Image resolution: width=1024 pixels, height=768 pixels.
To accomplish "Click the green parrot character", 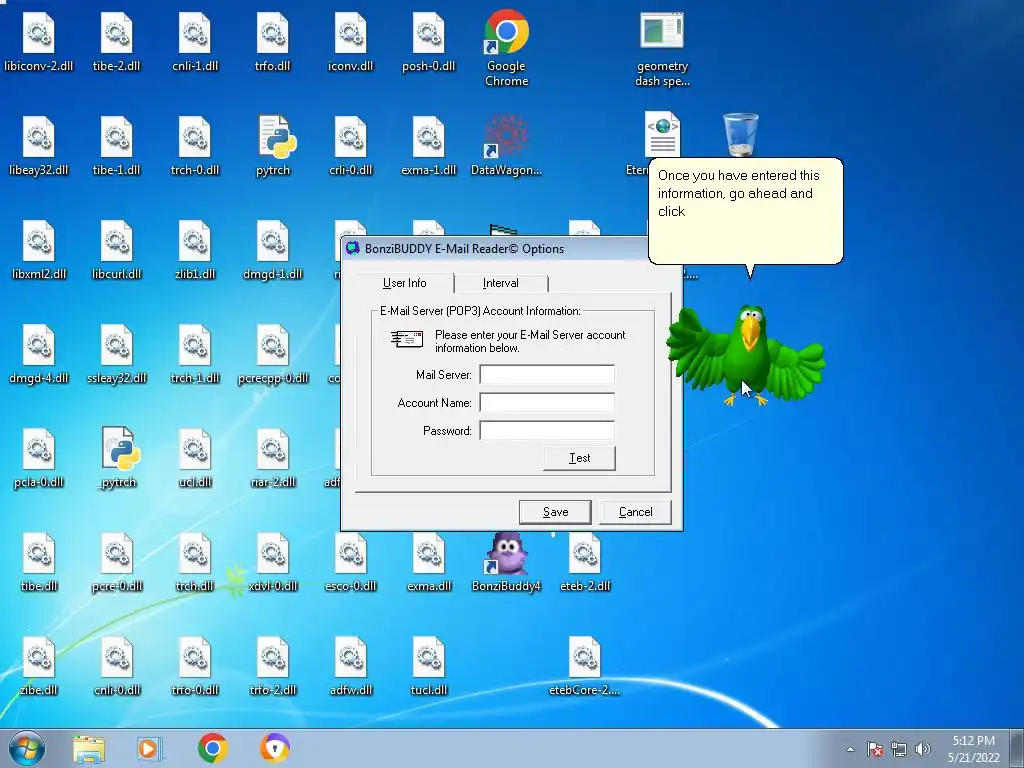I will [746, 356].
